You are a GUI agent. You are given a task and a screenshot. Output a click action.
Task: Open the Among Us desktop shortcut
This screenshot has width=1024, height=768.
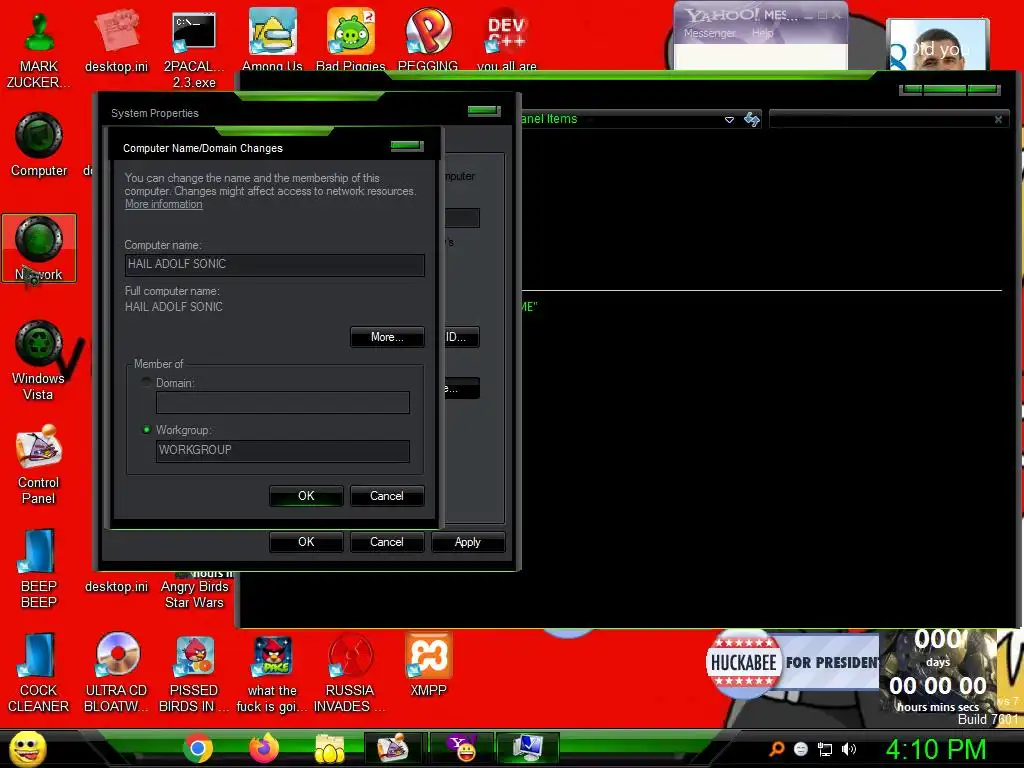click(272, 39)
